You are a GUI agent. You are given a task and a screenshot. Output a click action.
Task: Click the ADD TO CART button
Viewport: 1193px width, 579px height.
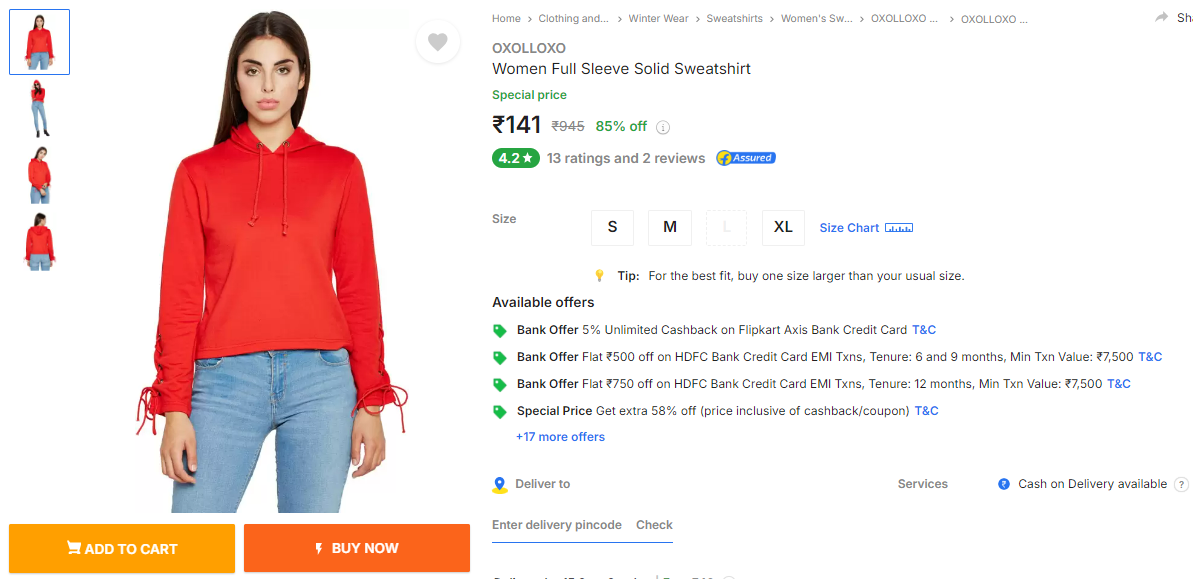(122, 548)
